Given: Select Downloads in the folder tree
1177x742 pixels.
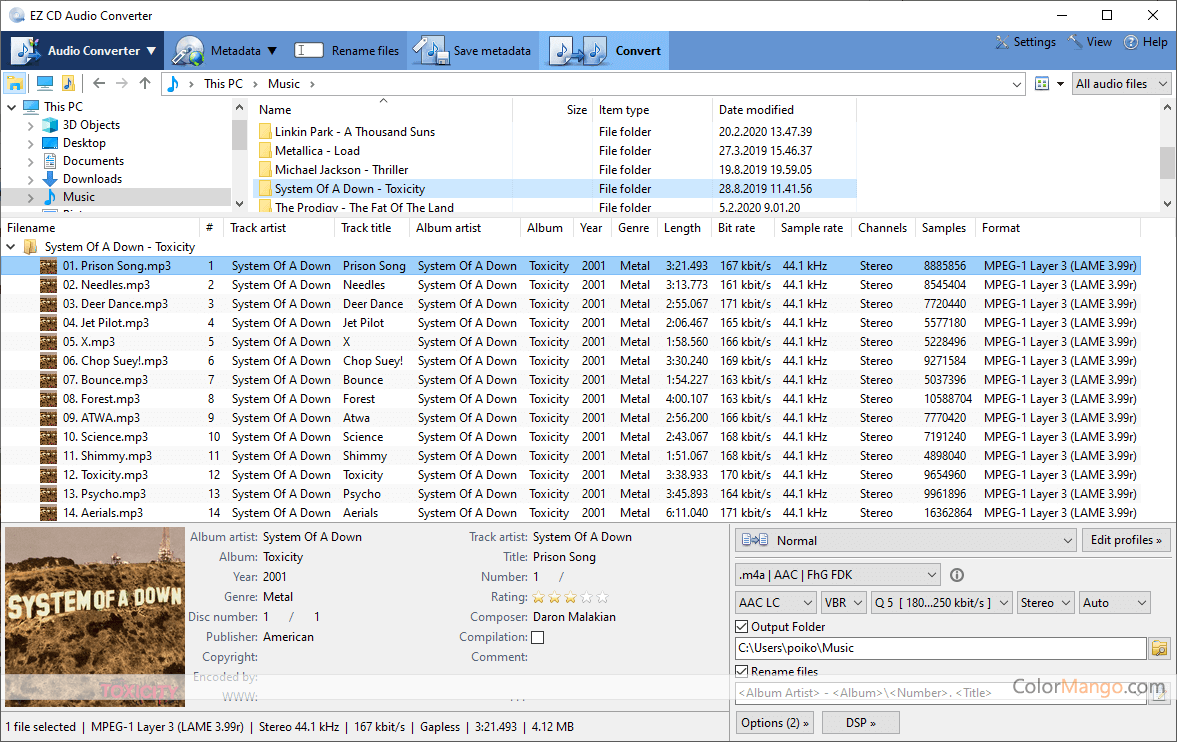Looking at the screenshot, I should pyautogui.click(x=92, y=179).
